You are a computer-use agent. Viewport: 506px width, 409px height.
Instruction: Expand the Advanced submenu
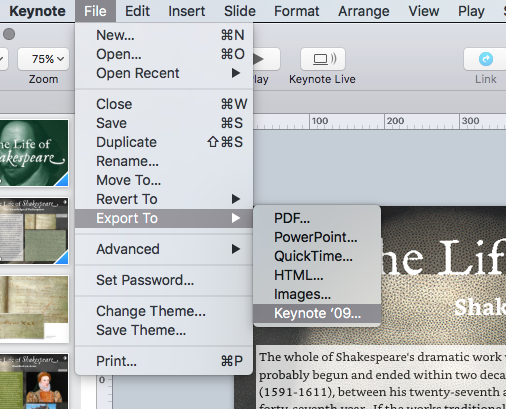[x=164, y=249]
